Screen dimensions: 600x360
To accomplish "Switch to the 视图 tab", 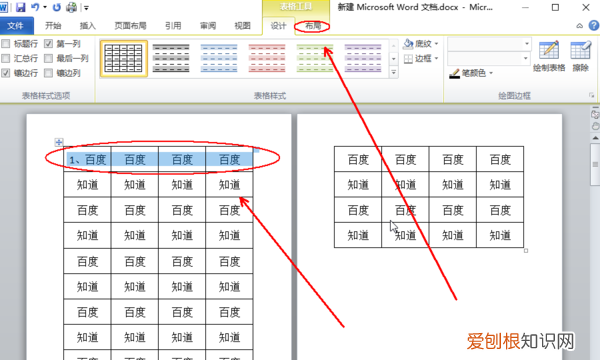I will pos(242,26).
